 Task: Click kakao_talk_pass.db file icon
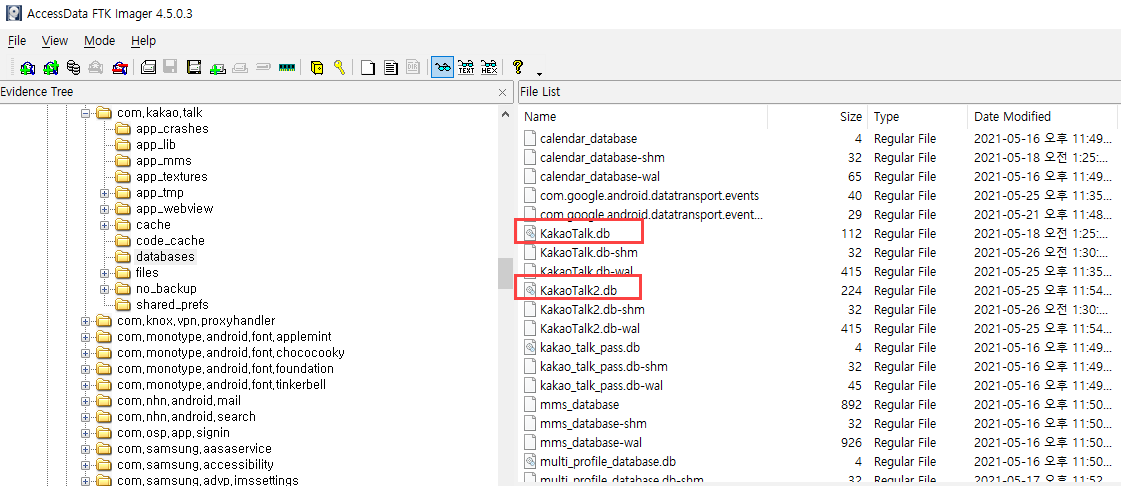point(530,347)
